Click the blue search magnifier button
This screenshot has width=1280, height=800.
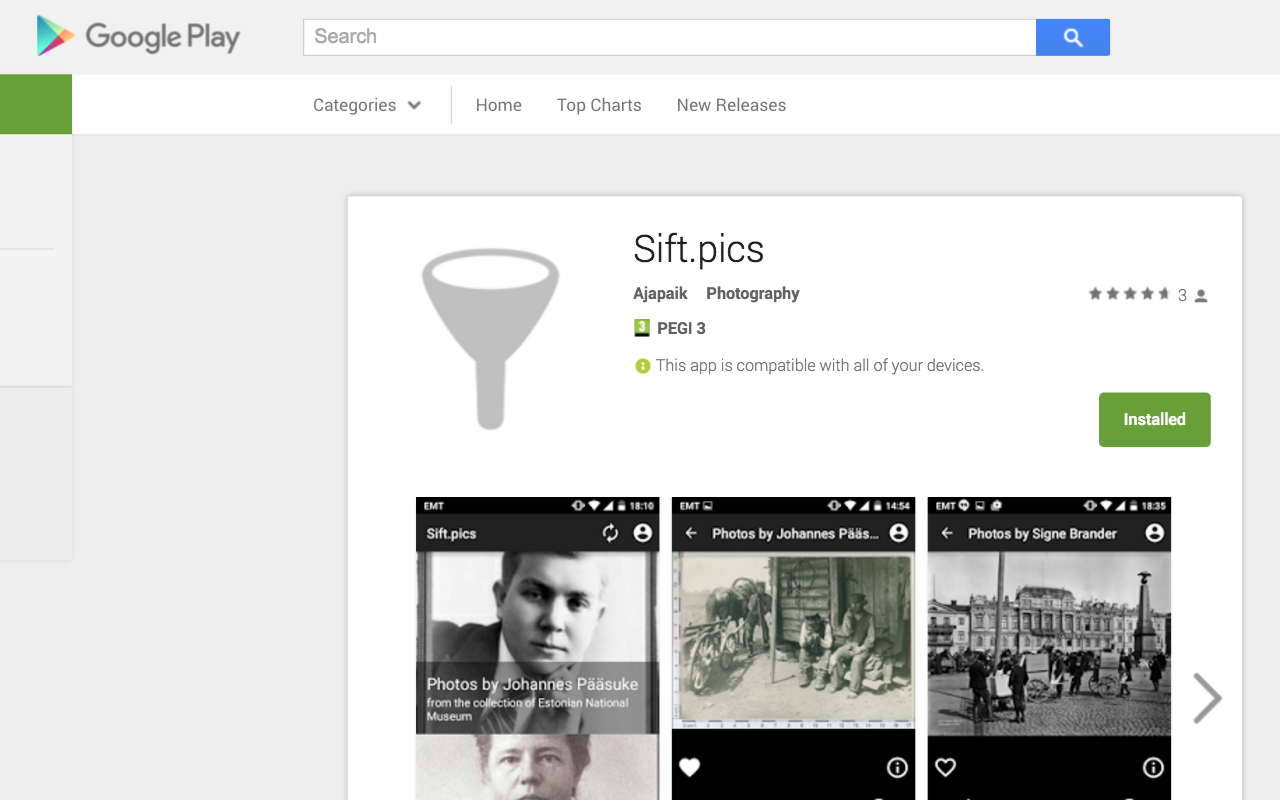click(x=1073, y=37)
